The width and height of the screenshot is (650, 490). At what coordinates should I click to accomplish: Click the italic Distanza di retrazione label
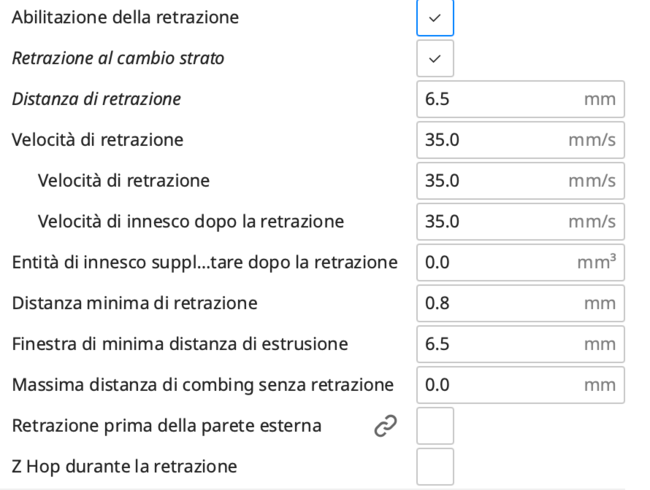(x=97, y=100)
